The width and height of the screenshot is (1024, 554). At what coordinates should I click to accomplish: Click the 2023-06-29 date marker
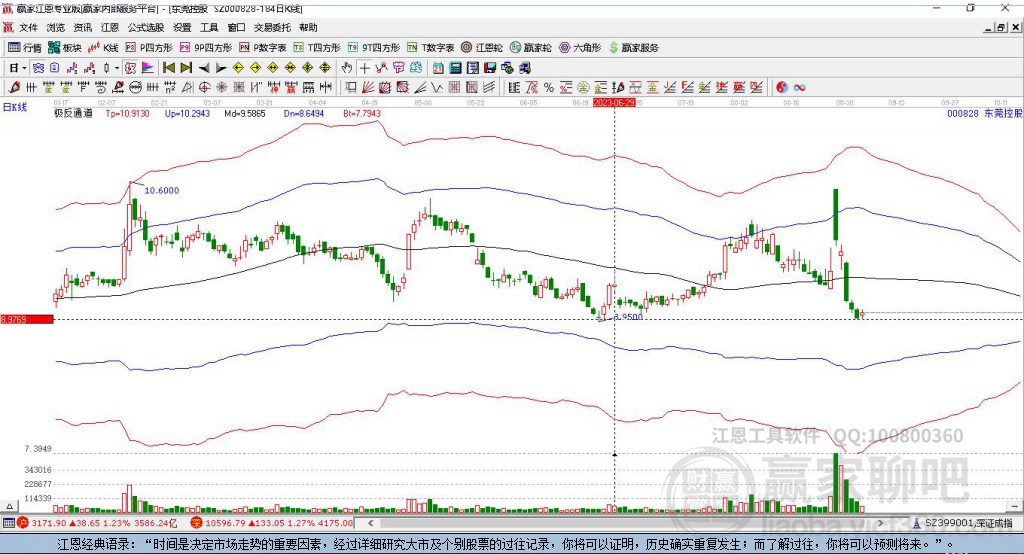614,103
